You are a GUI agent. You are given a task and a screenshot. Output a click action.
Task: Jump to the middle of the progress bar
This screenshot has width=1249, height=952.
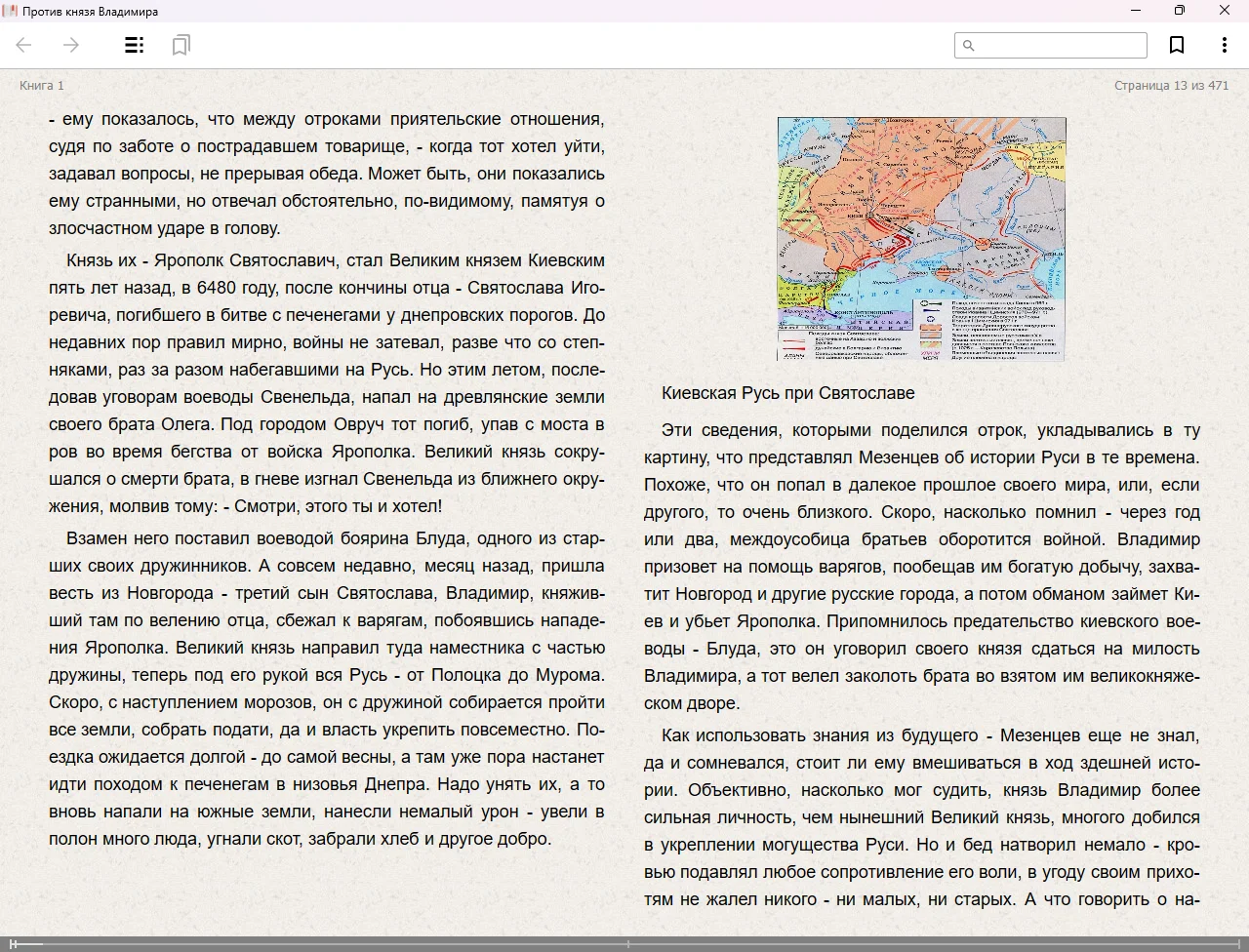tap(624, 943)
